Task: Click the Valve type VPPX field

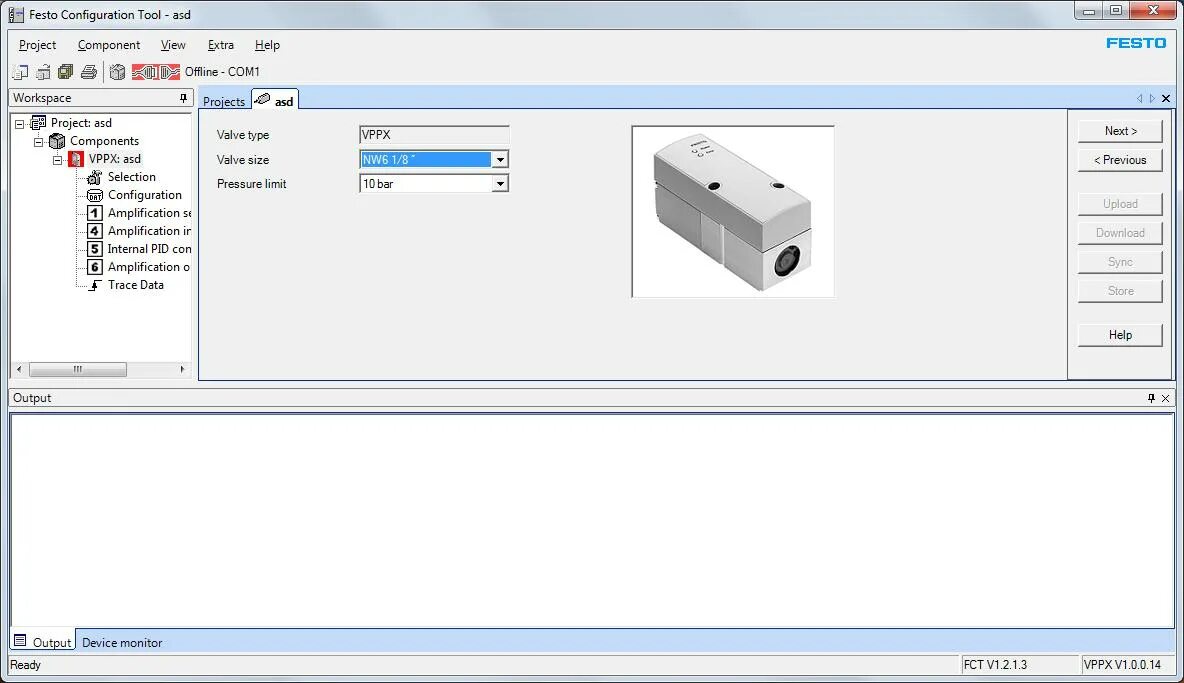Action: click(x=434, y=135)
